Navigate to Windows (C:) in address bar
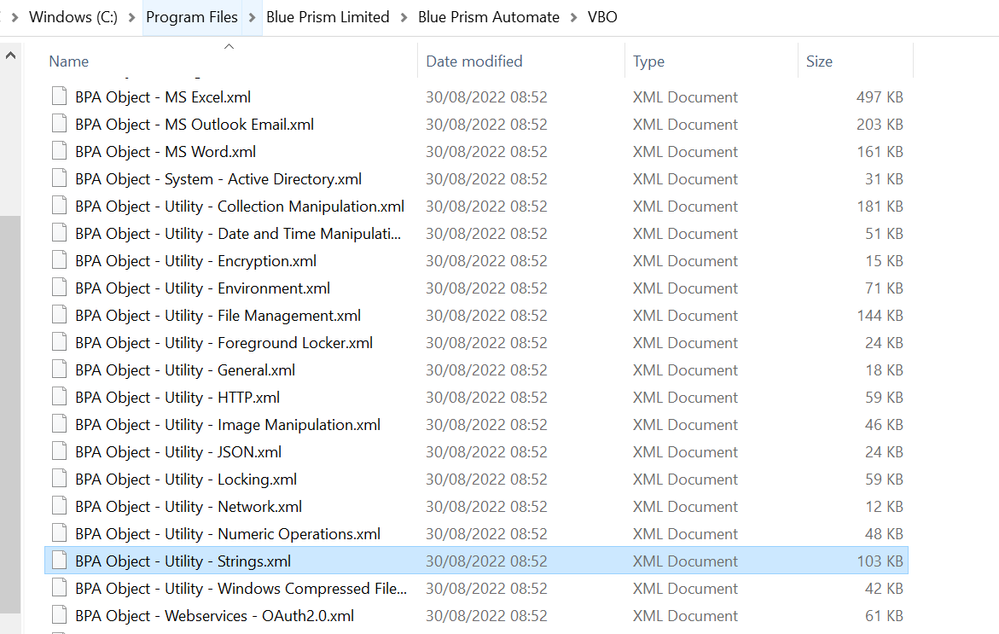The height and width of the screenshot is (634, 999). [x=73, y=17]
